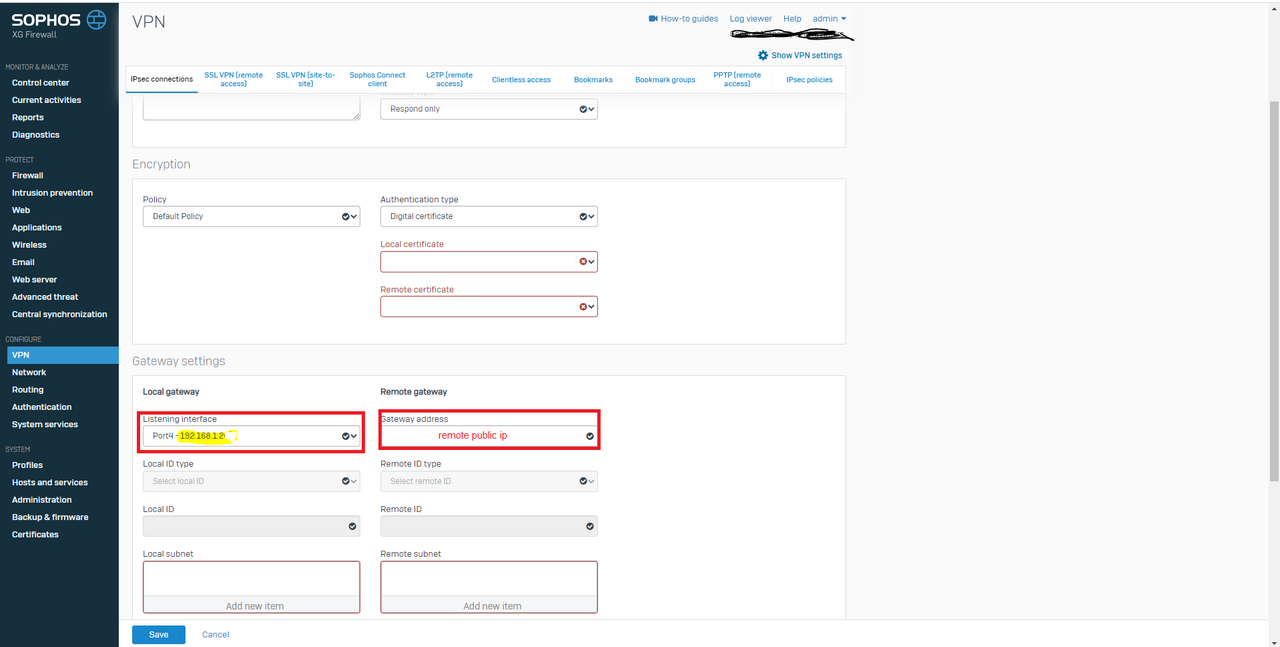Viewport: 1280px width, 647px height.
Task: Open the Listening interface dropdown
Action: coord(251,436)
